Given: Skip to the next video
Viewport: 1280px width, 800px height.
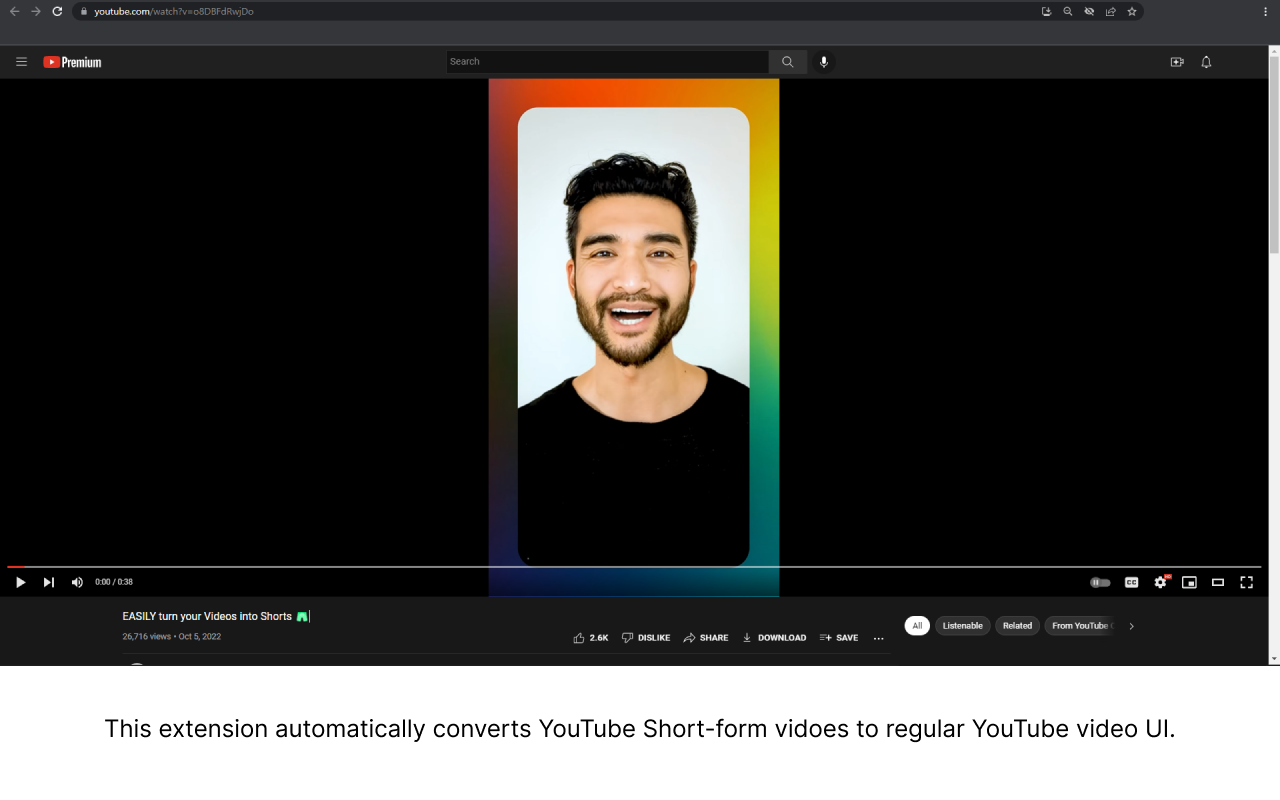Looking at the screenshot, I should pyautogui.click(x=48, y=582).
